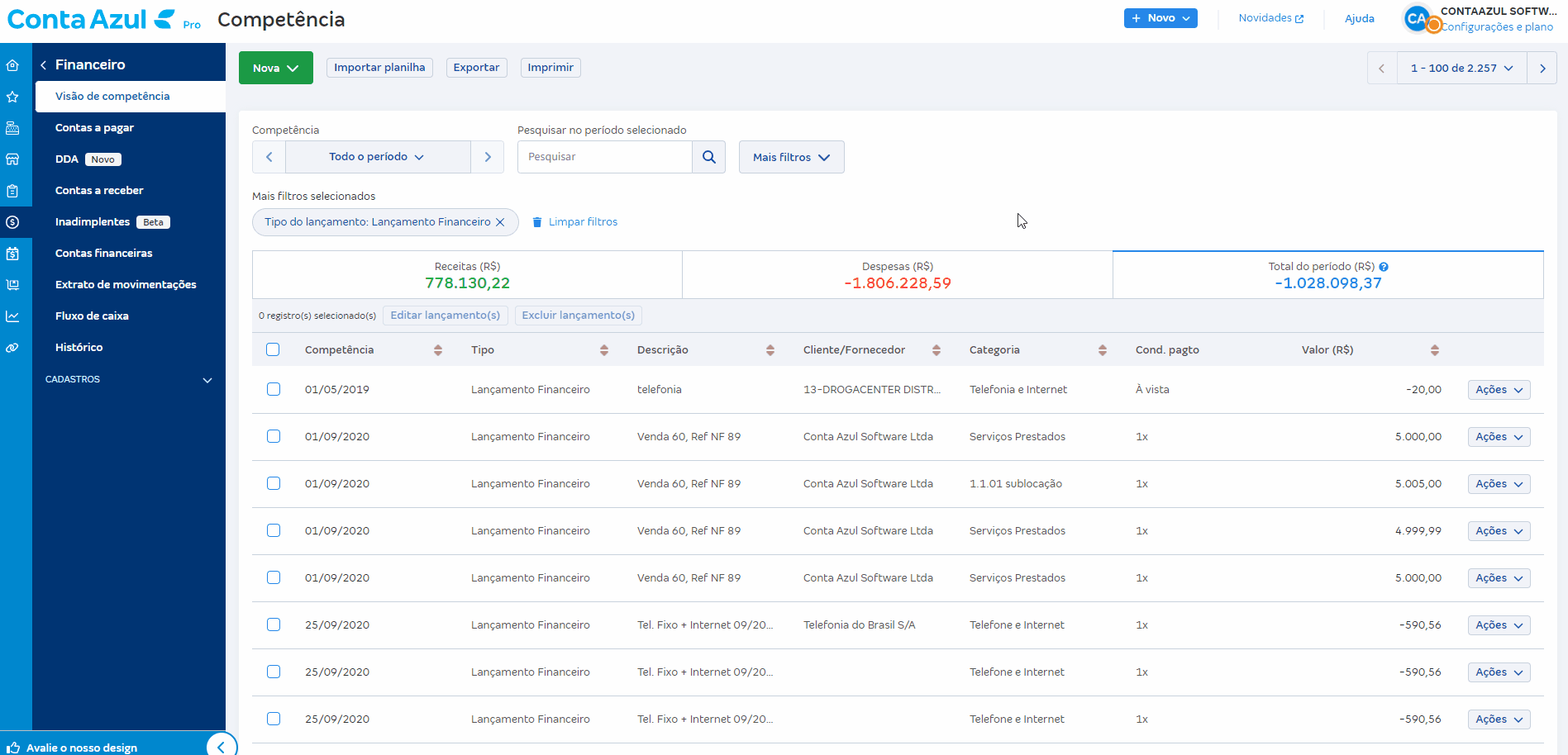This screenshot has width=1568, height=755.
Task: Remove the Lançamento Financeiro filter chip
Action: click(x=500, y=222)
